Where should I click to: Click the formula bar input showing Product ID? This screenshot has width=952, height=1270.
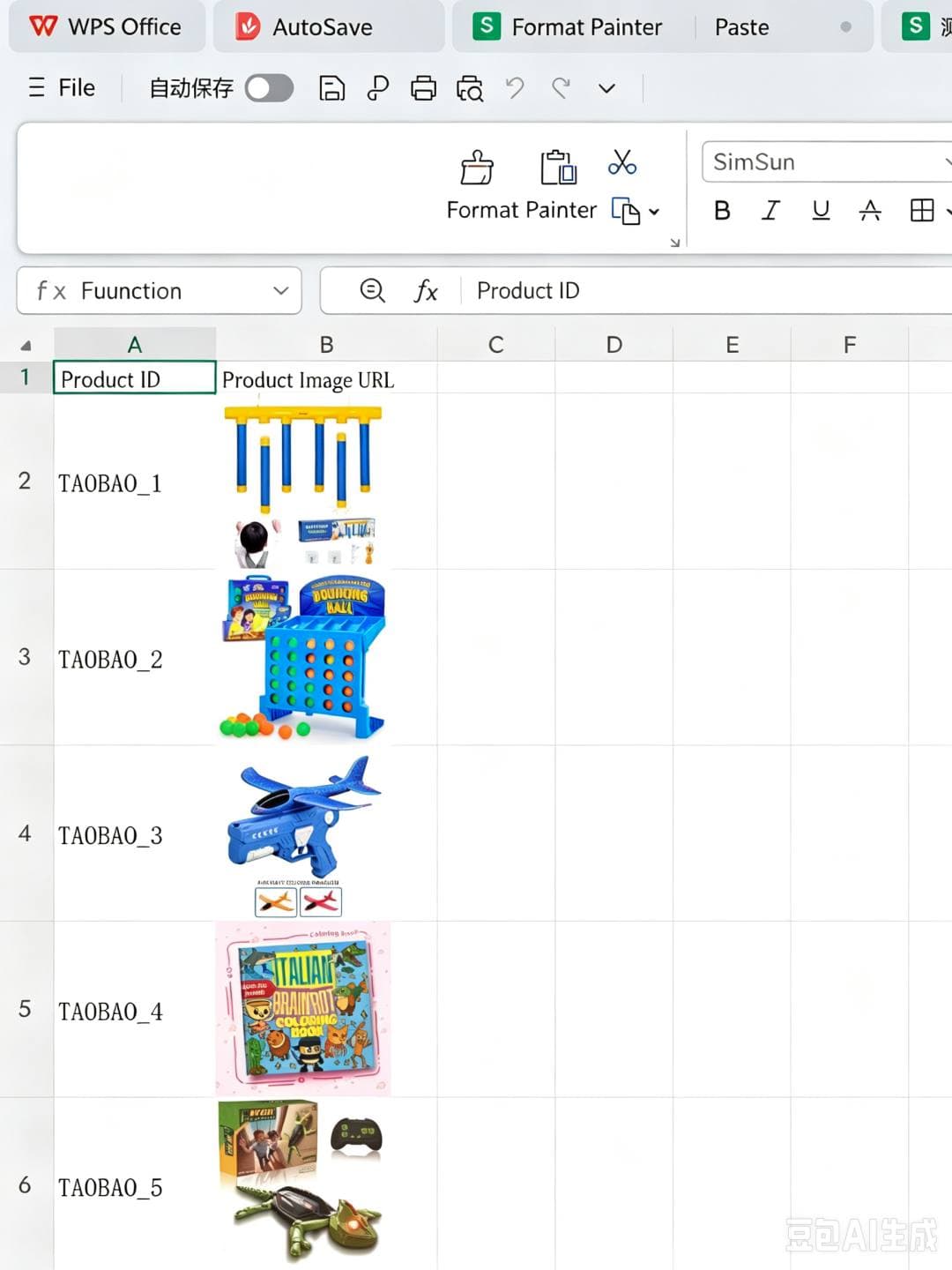(x=705, y=291)
